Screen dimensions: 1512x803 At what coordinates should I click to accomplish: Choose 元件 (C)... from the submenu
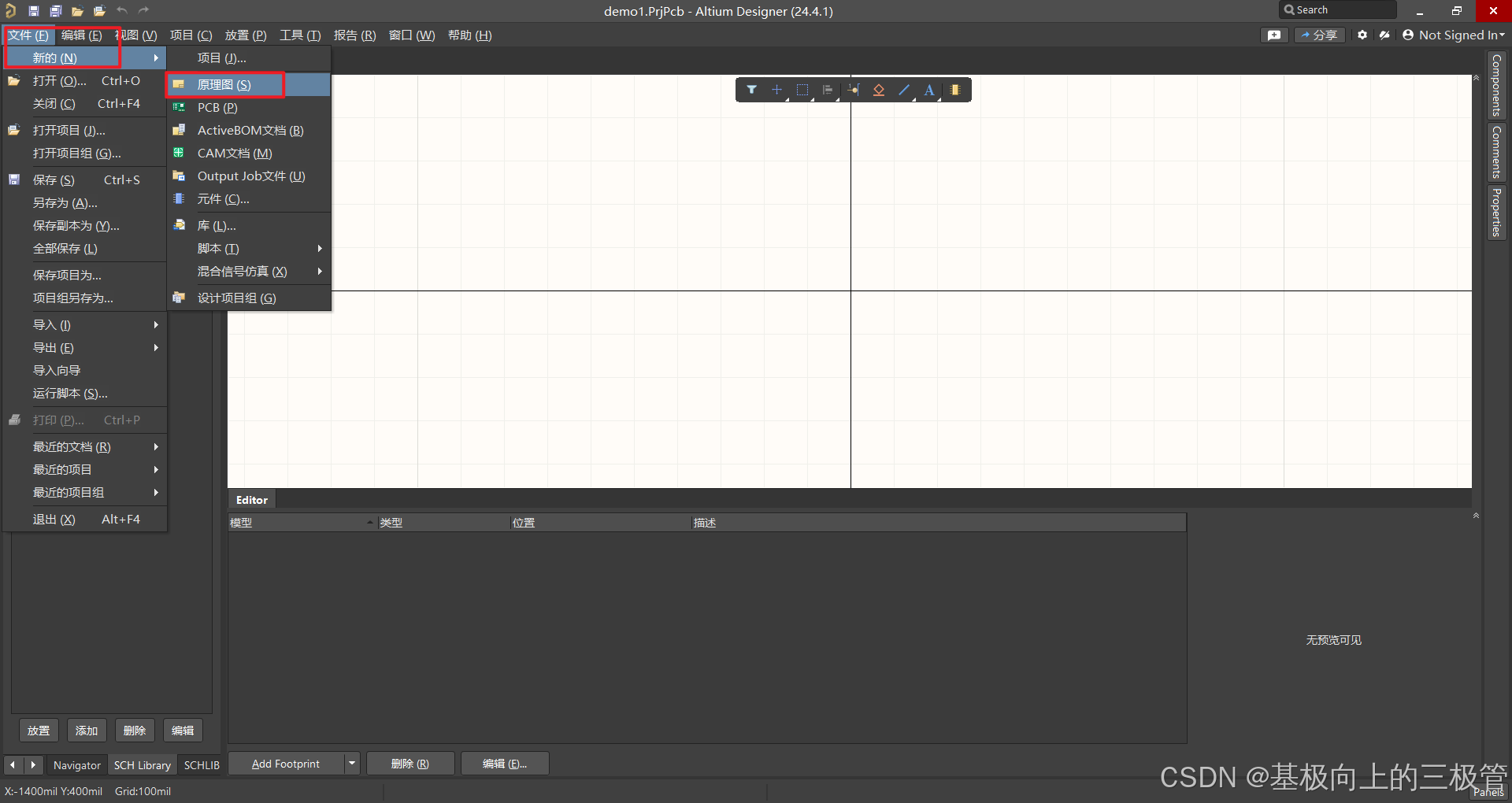(248, 199)
